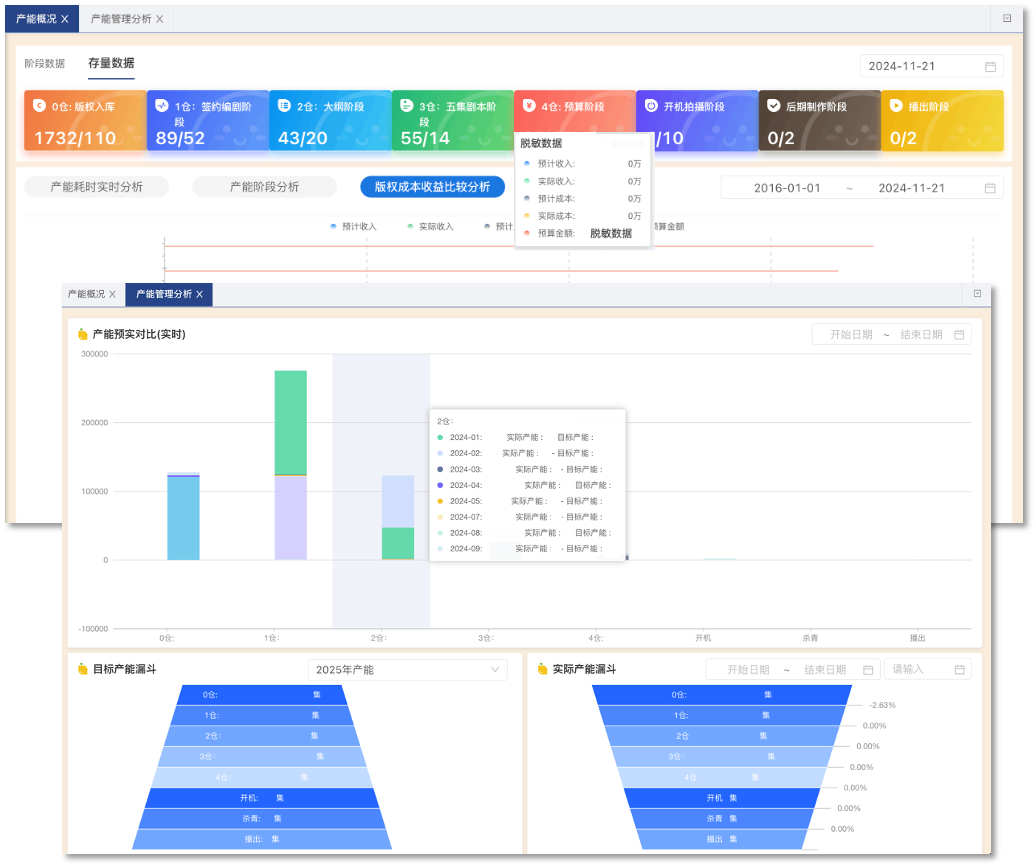Toggle the 实际收入 legend item in the chart
Screen dimensions: 1036x868
pos(430,227)
